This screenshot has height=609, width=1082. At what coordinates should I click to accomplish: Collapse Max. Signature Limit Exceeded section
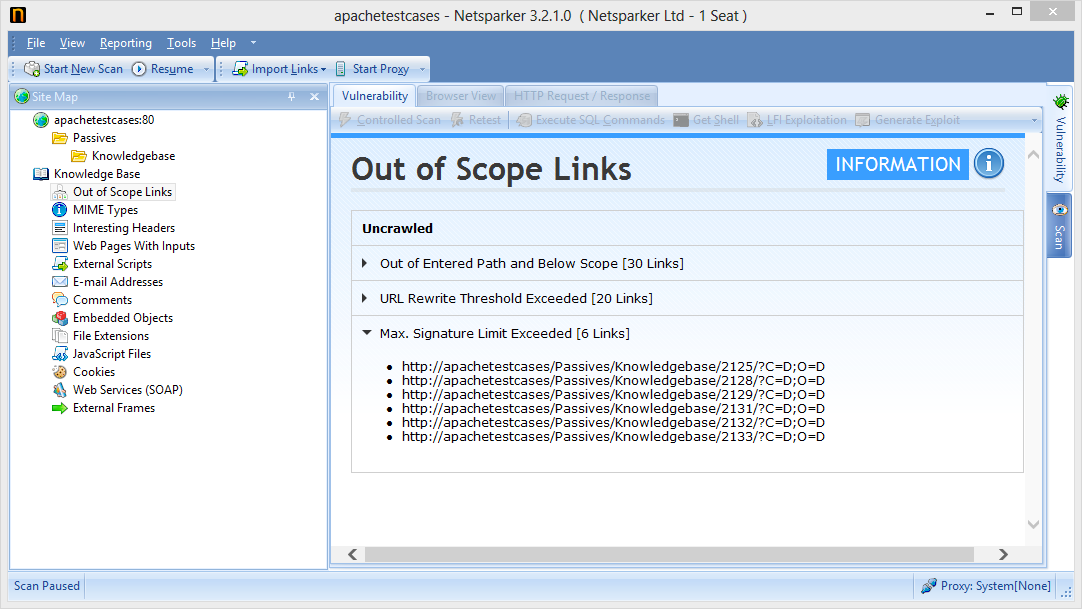coord(365,333)
